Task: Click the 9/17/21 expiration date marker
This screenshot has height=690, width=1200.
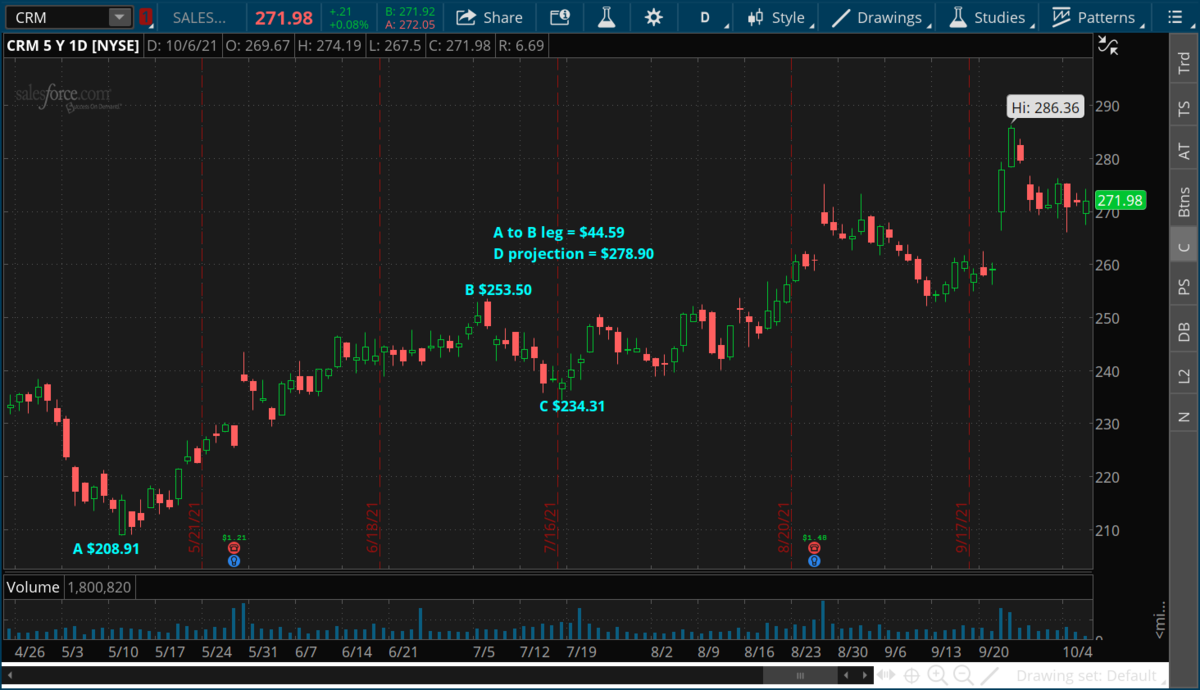Action: pos(961,528)
